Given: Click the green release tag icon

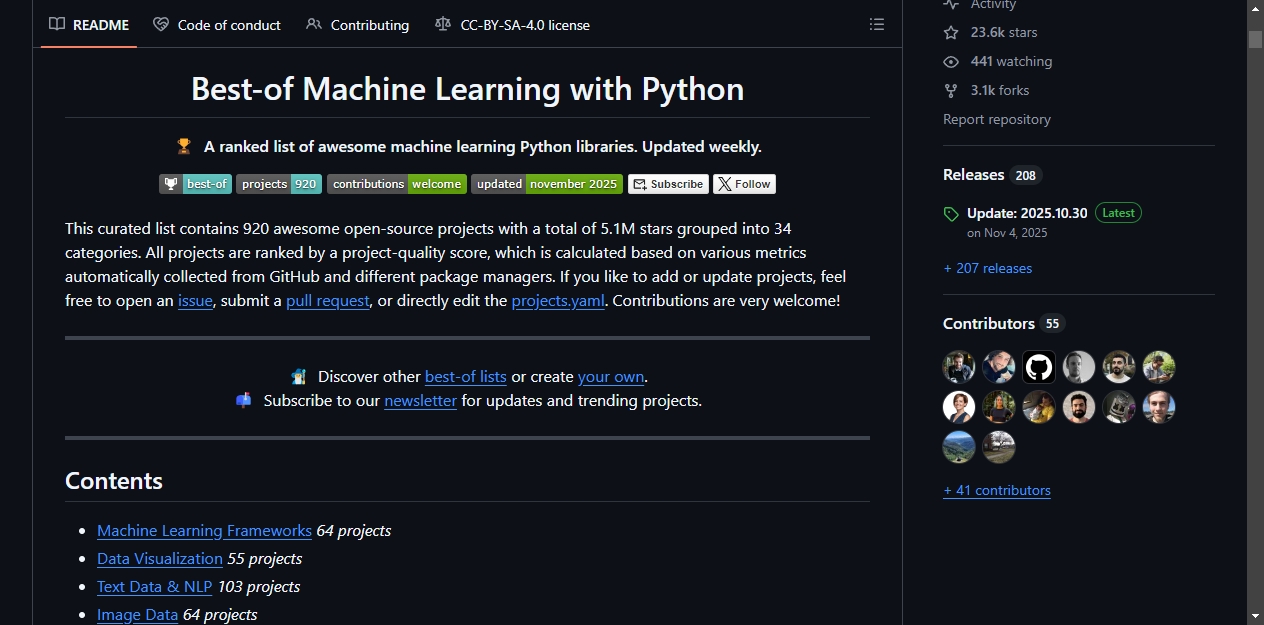Looking at the screenshot, I should (x=951, y=214).
